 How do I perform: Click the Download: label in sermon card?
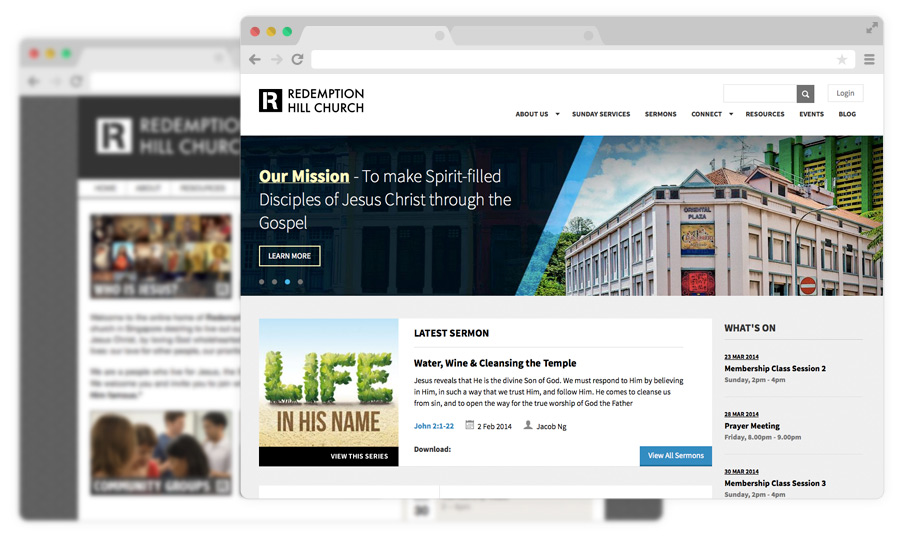click(x=432, y=449)
